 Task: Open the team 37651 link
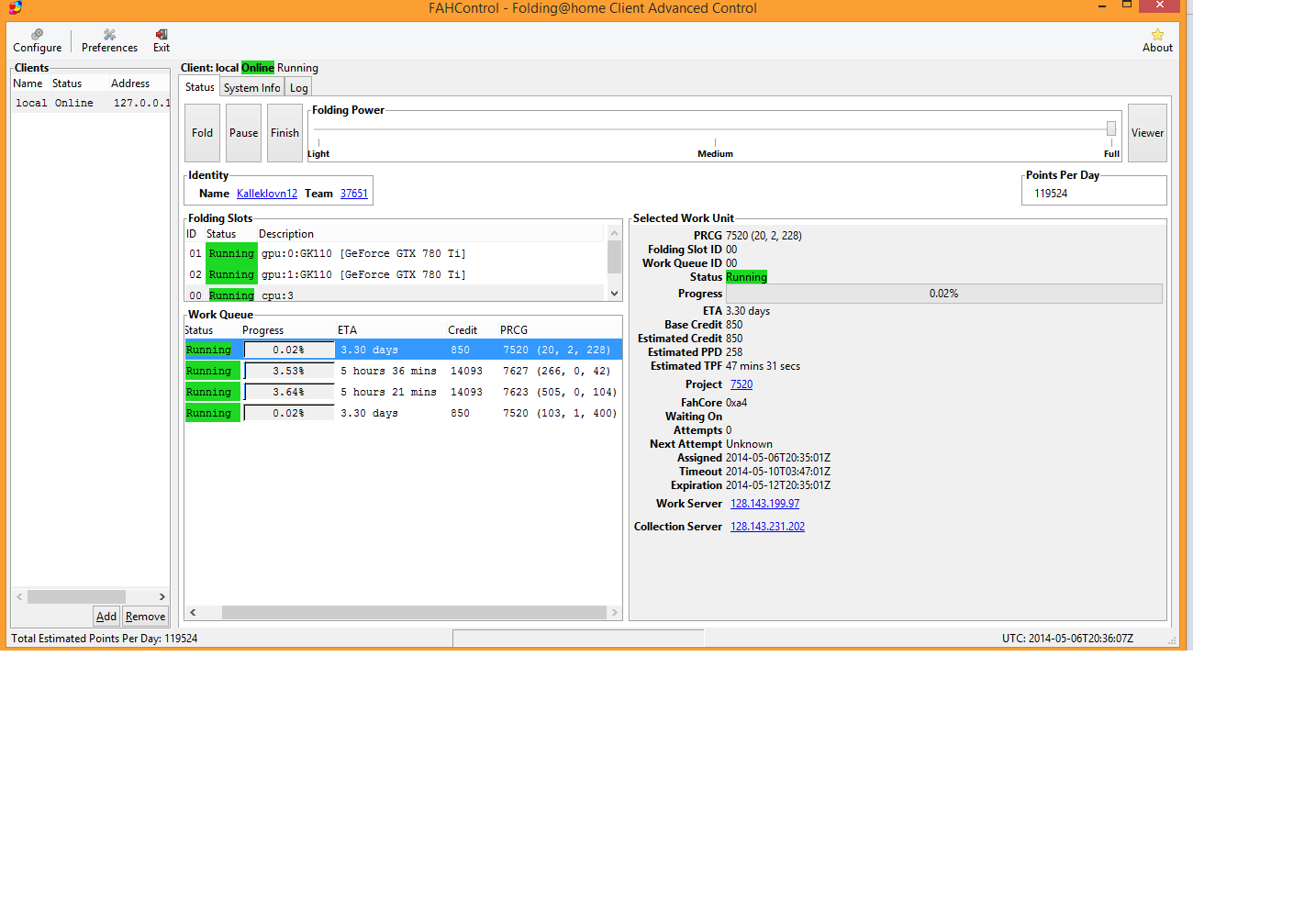354,194
